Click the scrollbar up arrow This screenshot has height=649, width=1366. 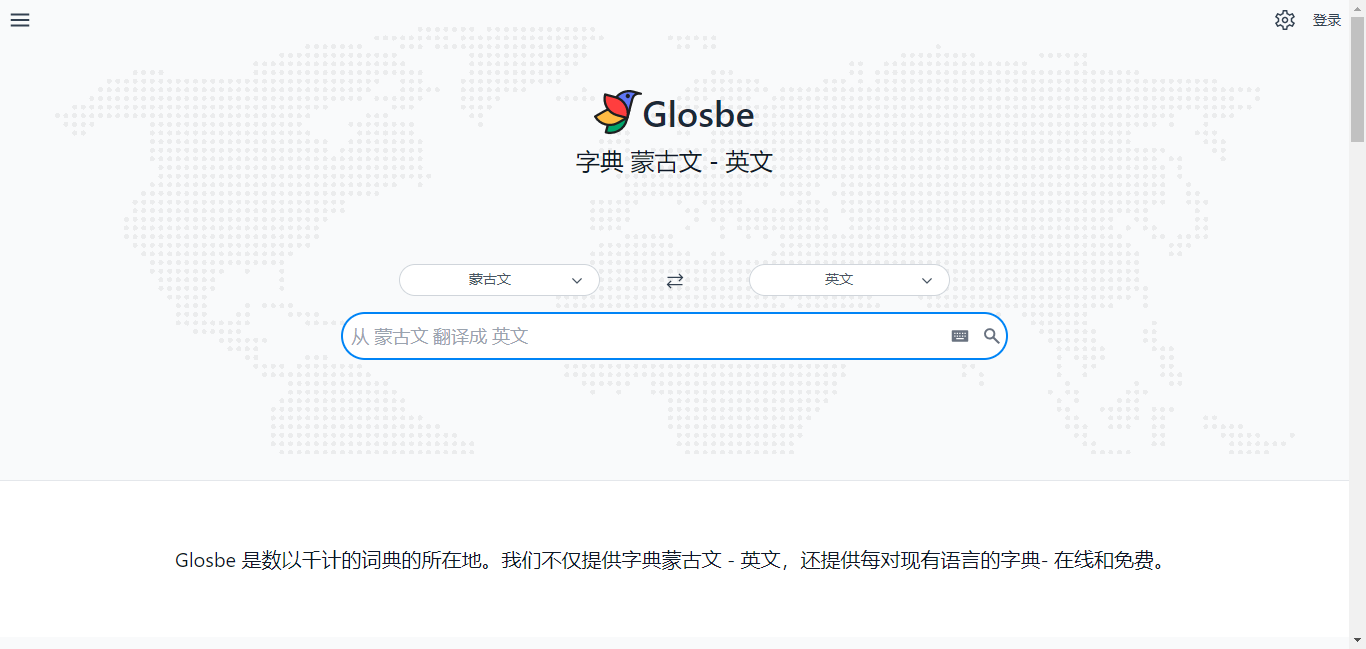tap(1357, 8)
